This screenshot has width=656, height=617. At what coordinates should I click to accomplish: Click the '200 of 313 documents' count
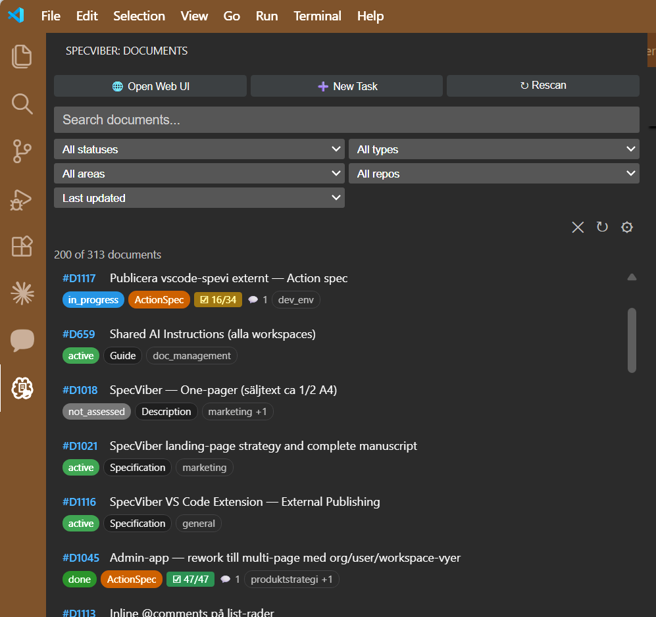tap(108, 255)
